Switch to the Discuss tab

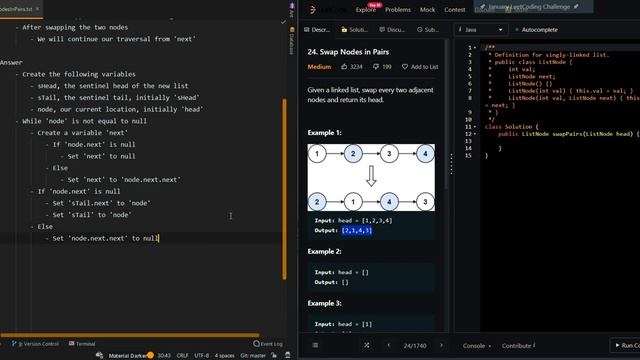[x=392, y=30]
